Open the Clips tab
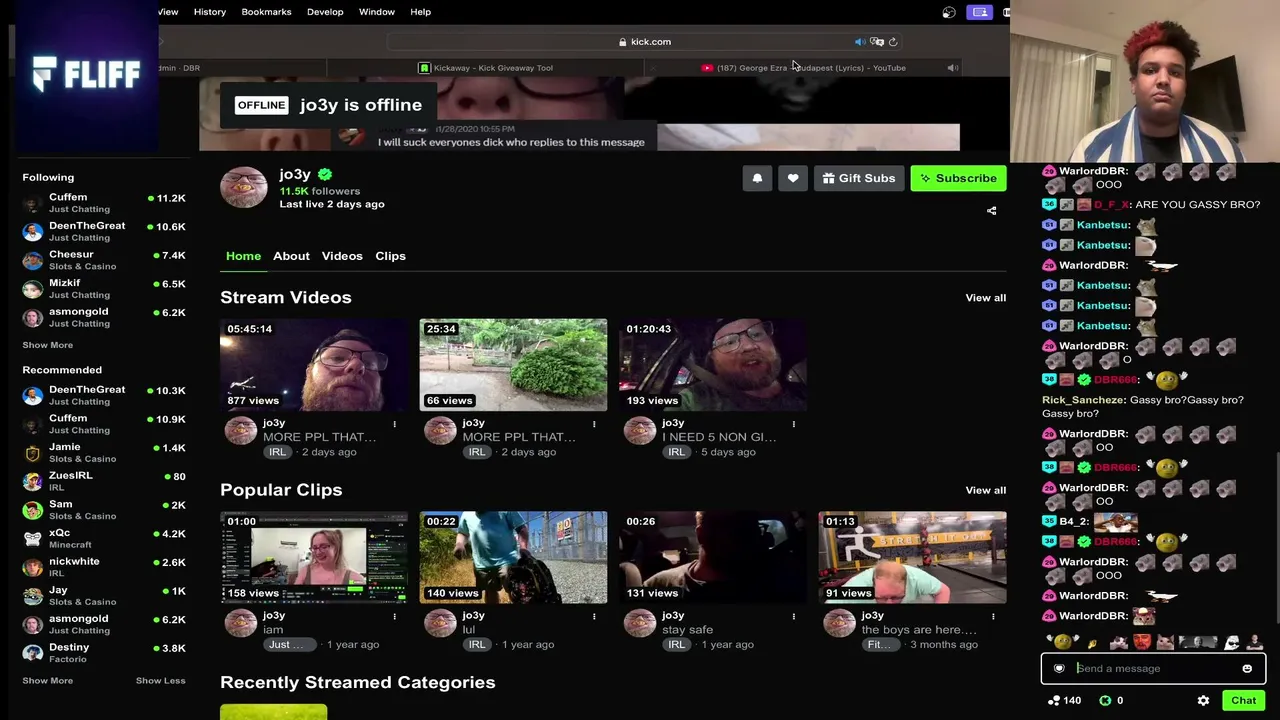This screenshot has width=1280, height=720. 390,256
